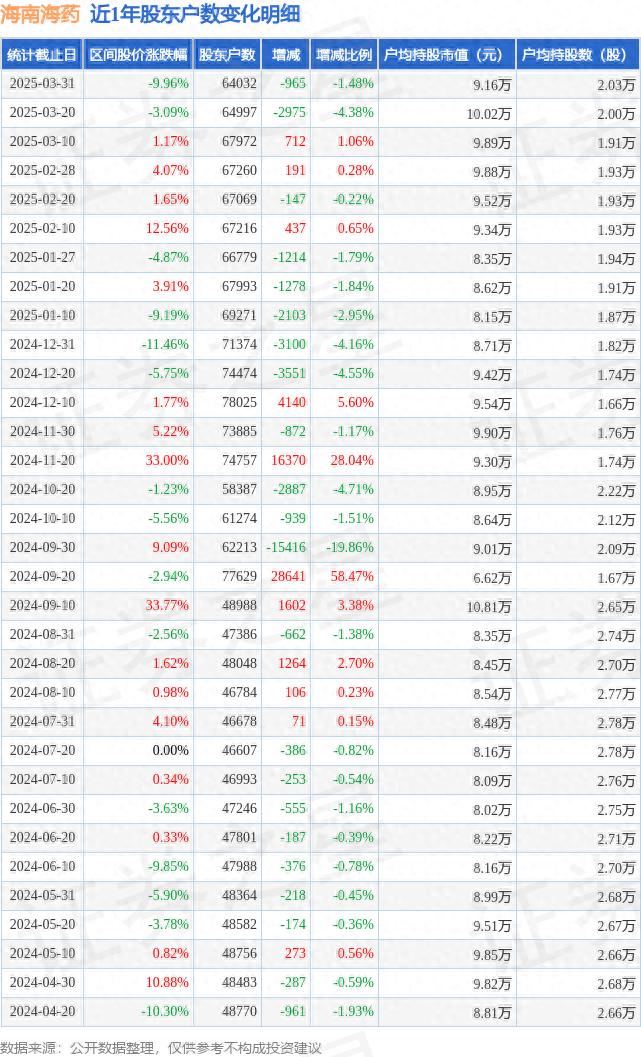Viewport: 641px width, 1057px height.
Task: Click the 4.07% price change cell
Action: [x=171, y=171]
